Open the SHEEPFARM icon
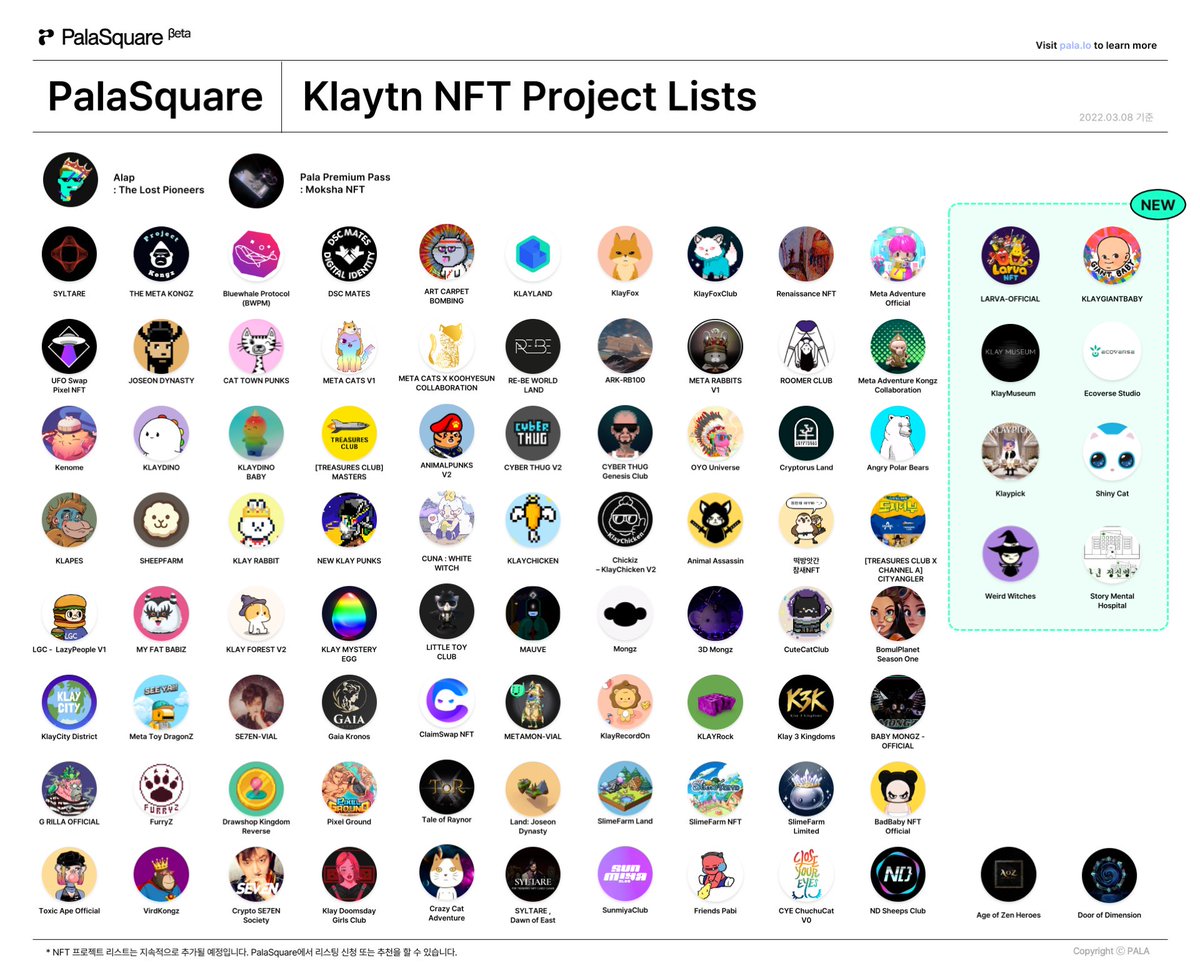 [161, 520]
